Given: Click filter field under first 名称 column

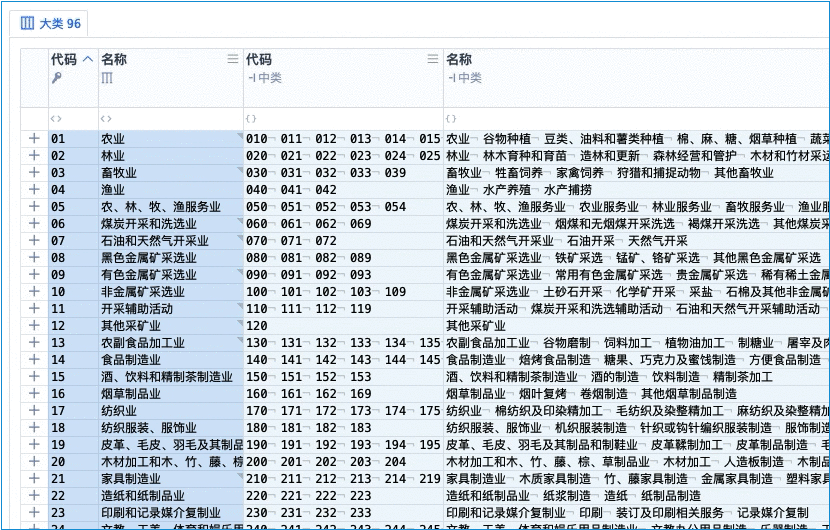Looking at the screenshot, I should pyautogui.click(x=170, y=119).
